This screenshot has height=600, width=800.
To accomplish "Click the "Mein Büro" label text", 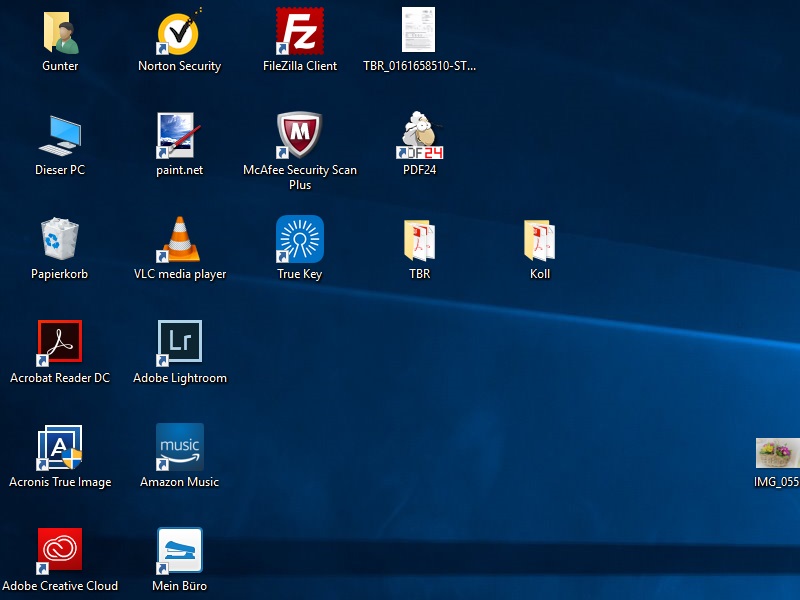I will [180, 586].
